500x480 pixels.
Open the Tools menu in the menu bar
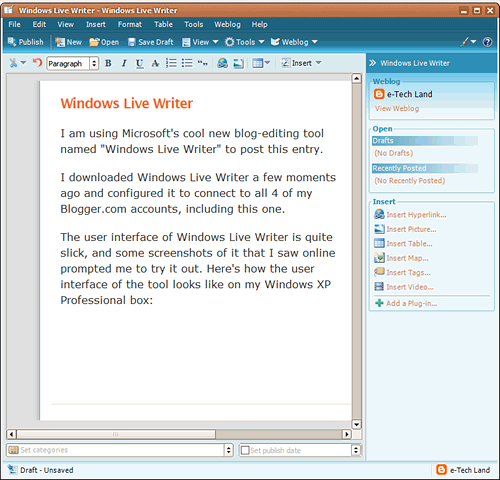(x=194, y=24)
